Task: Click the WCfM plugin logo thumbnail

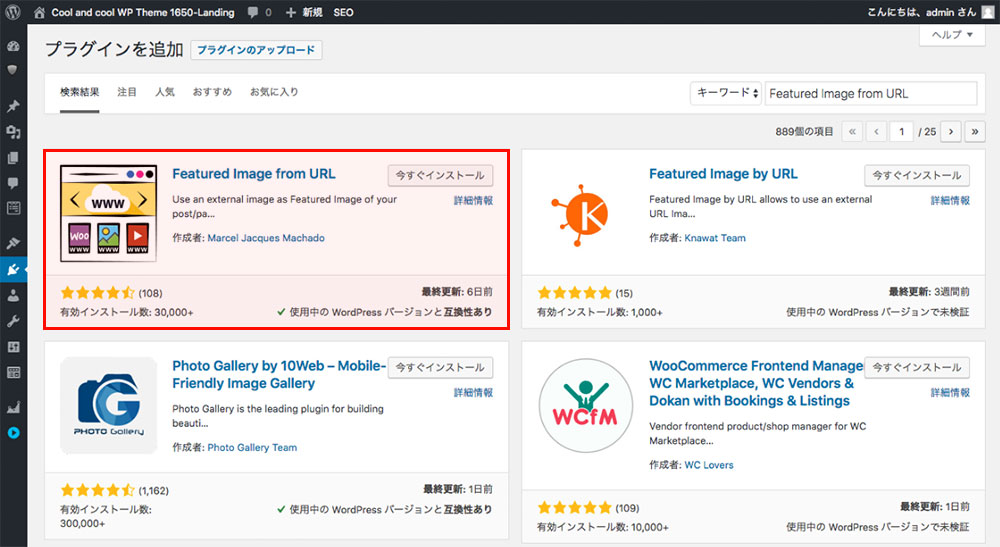Action: pos(585,405)
